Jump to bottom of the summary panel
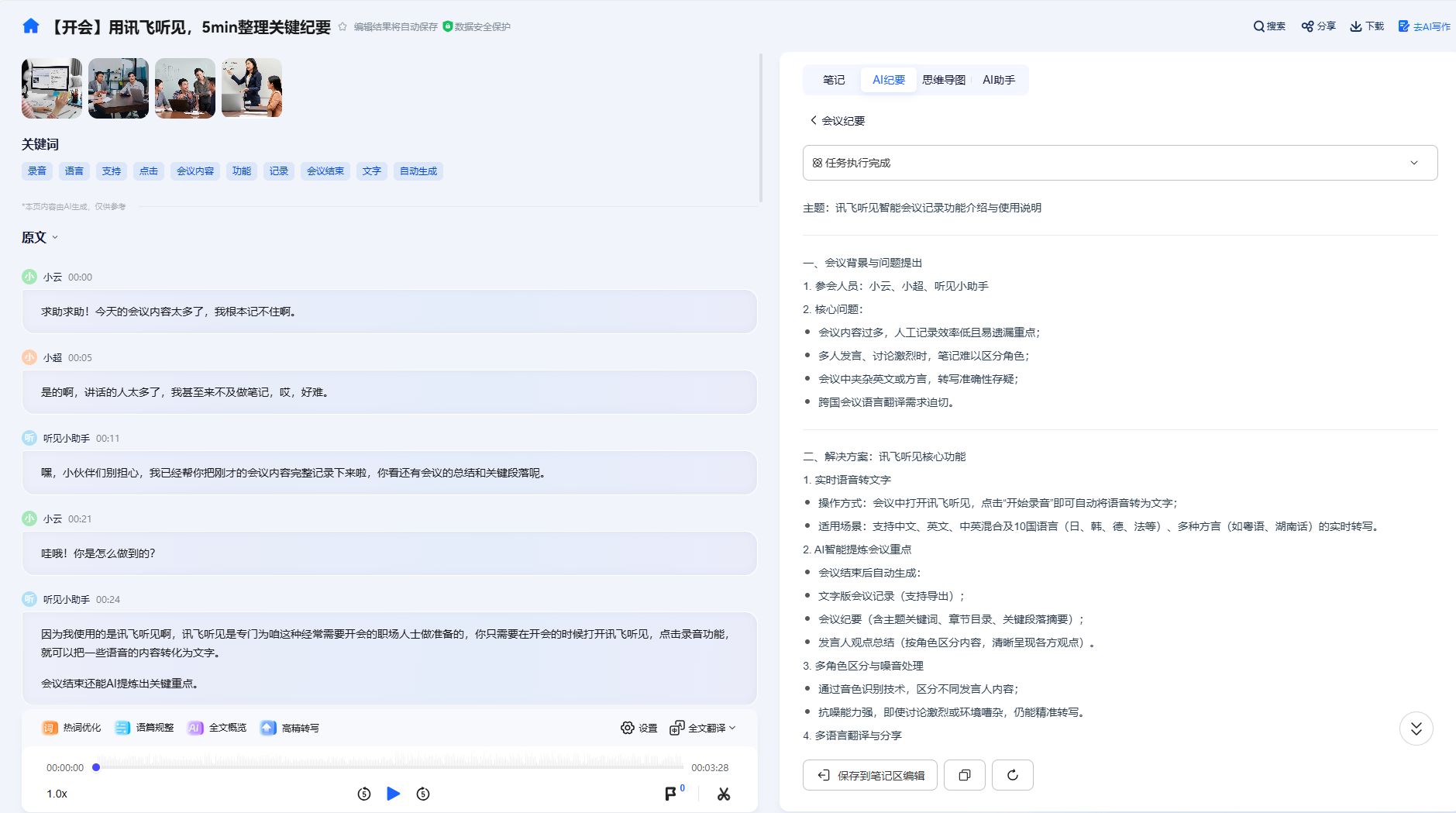The image size is (1456, 813). tap(1416, 729)
